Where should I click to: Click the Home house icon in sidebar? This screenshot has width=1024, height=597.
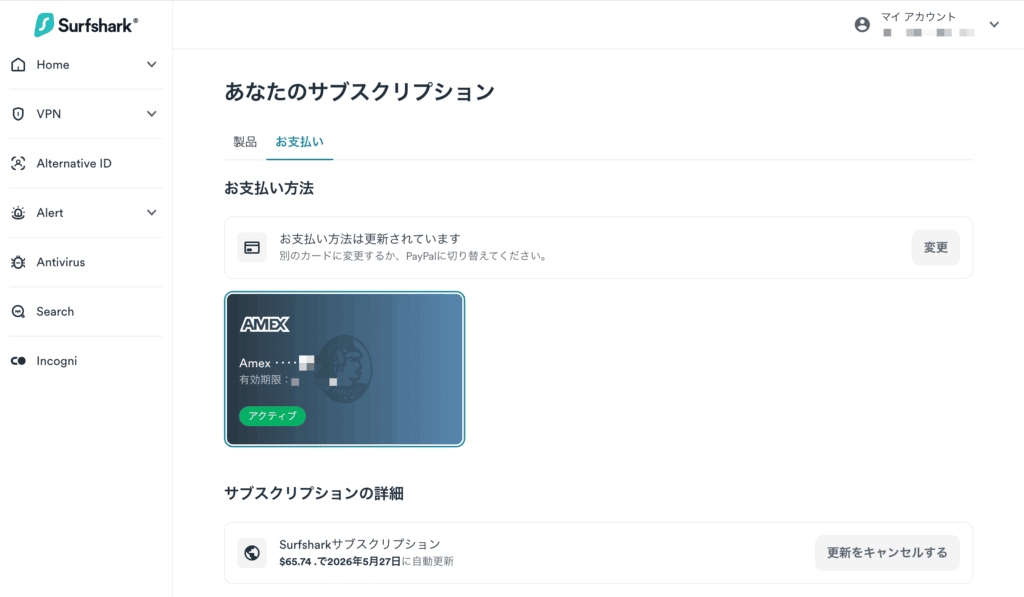tap(18, 65)
